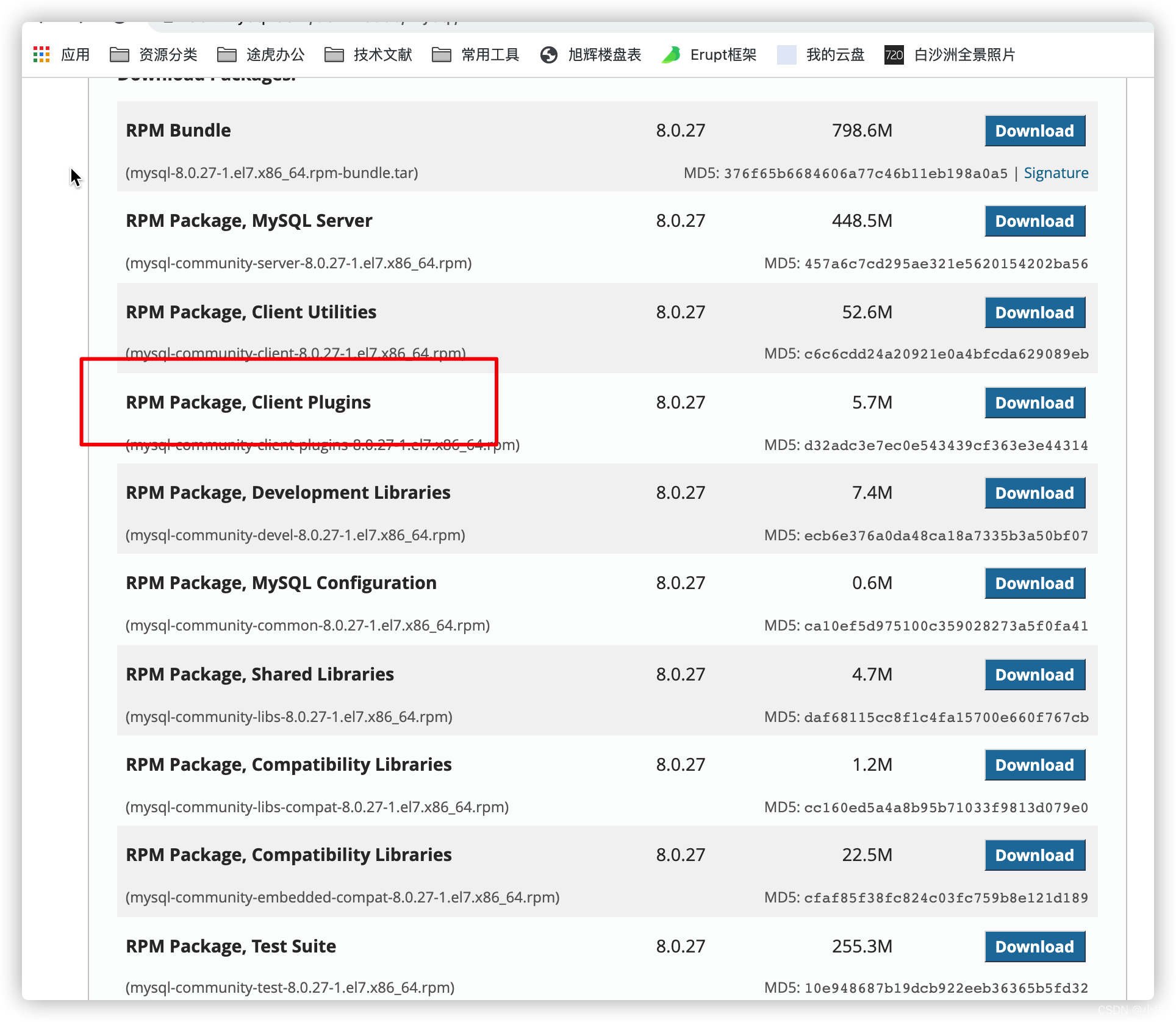
Task: Click the 旭辉楼盘表 globe bookmark
Action: pos(590,55)
